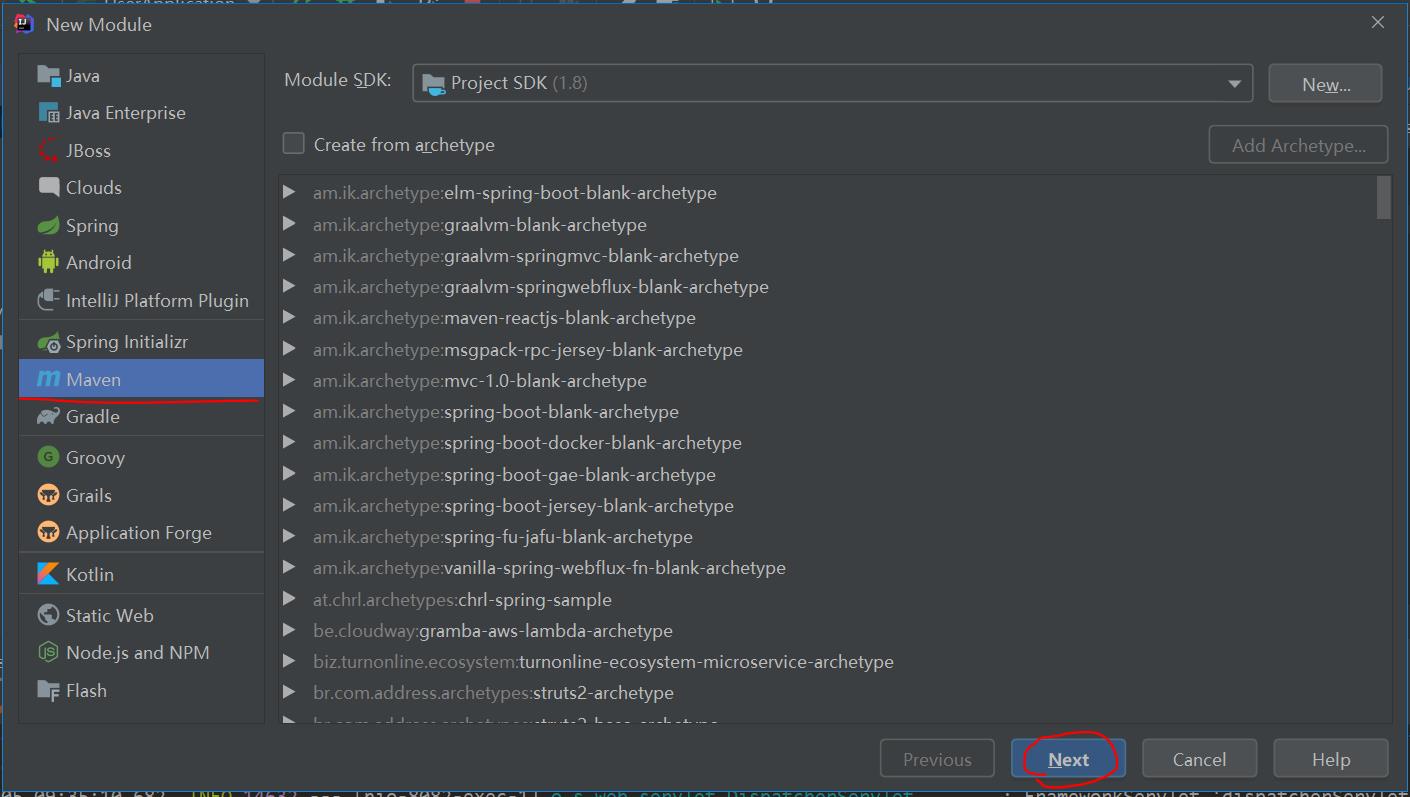Click the Flash folder icon
Screen dimensions: 1410x797
pos(48,691)
